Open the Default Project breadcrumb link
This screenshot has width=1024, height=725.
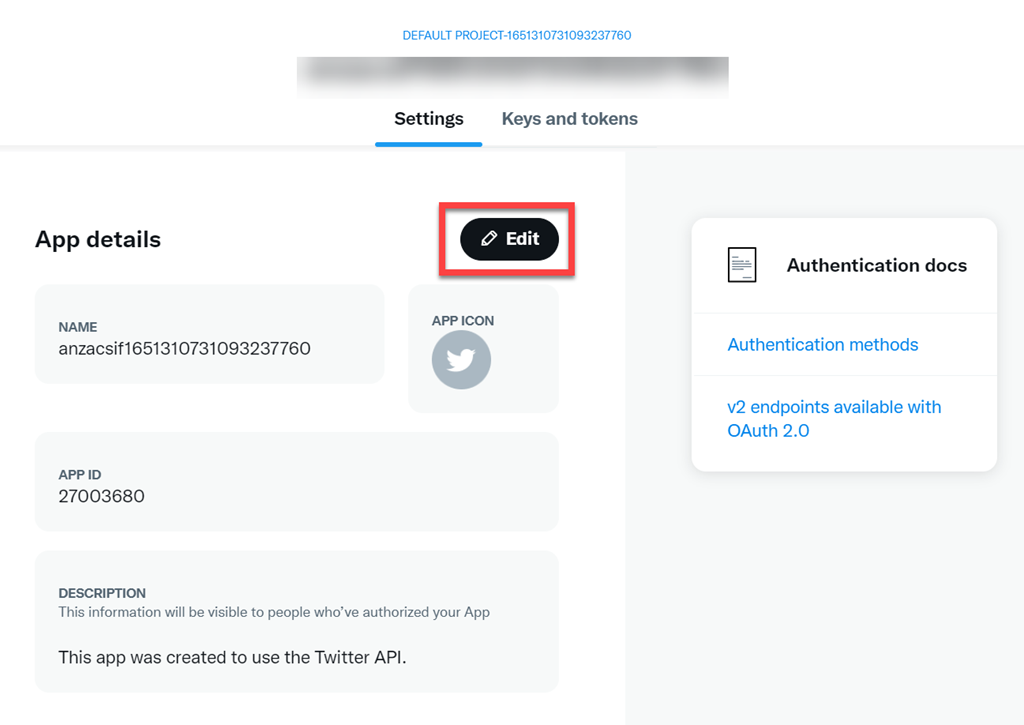516,35
